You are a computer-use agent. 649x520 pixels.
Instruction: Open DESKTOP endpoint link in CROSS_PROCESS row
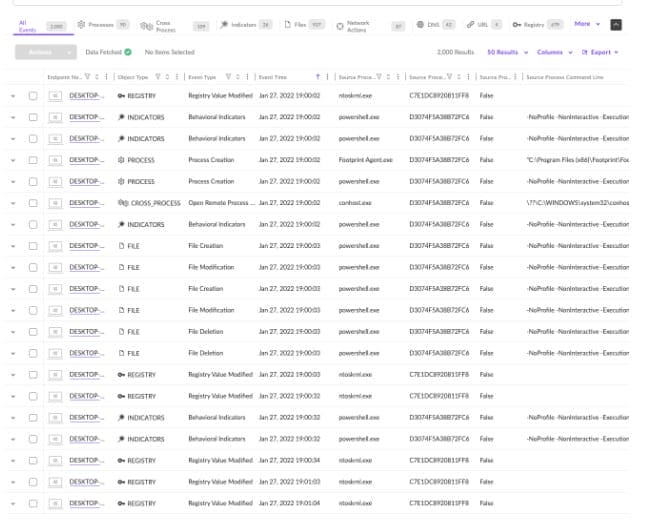(86, 203)
